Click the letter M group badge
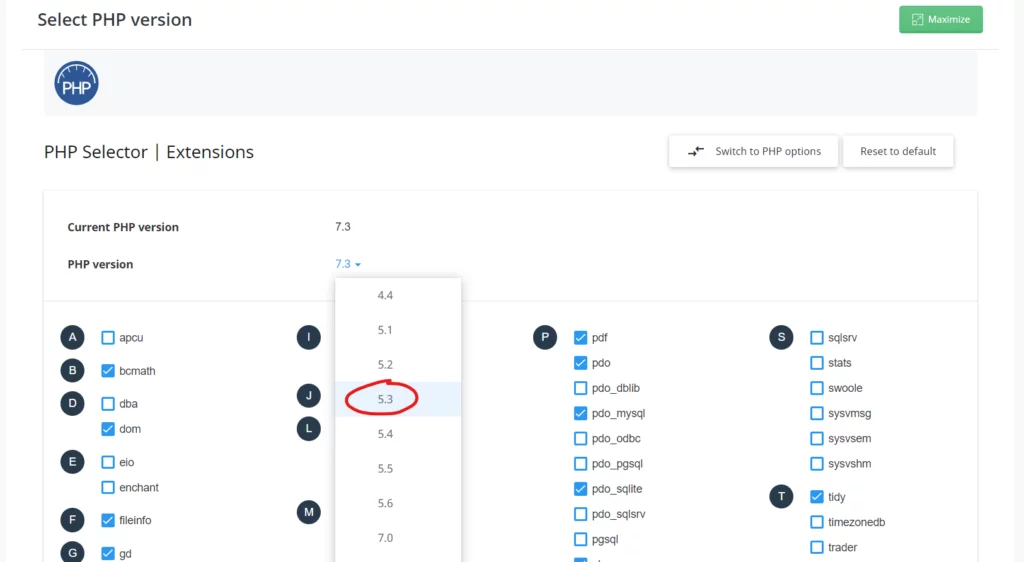The image size is (1024, 562). [309, 512]
